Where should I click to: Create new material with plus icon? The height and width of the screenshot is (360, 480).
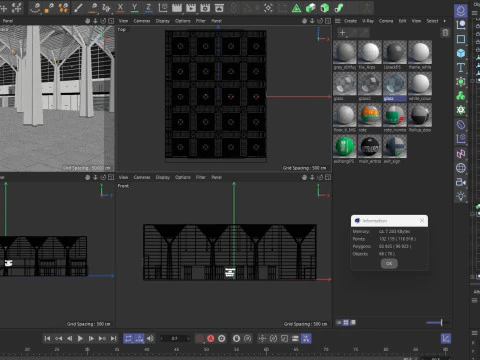point(342,33)
